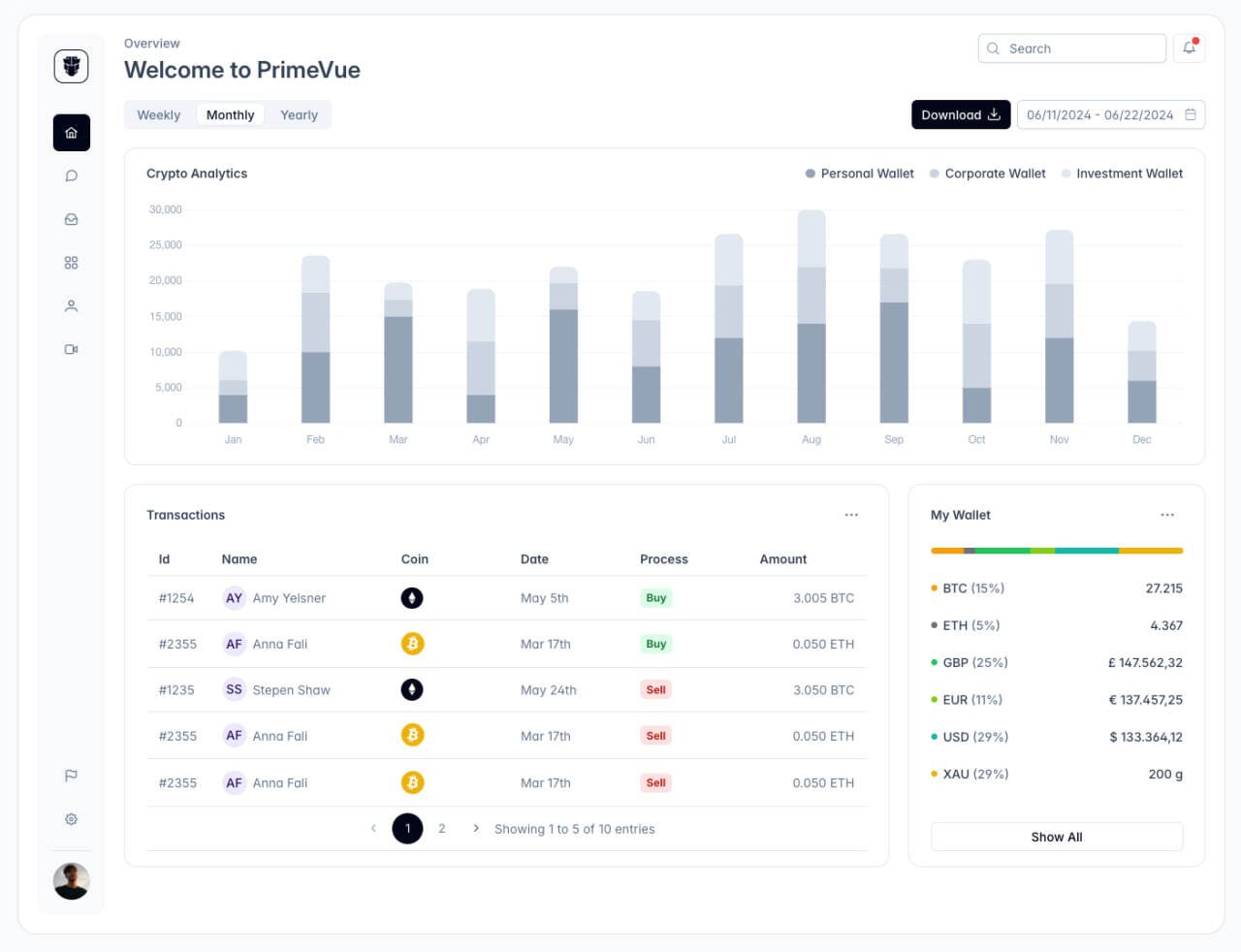Click the GBP (25%) wallet entry
This screenshot has width=1241, height=952.
point(1057,663)
